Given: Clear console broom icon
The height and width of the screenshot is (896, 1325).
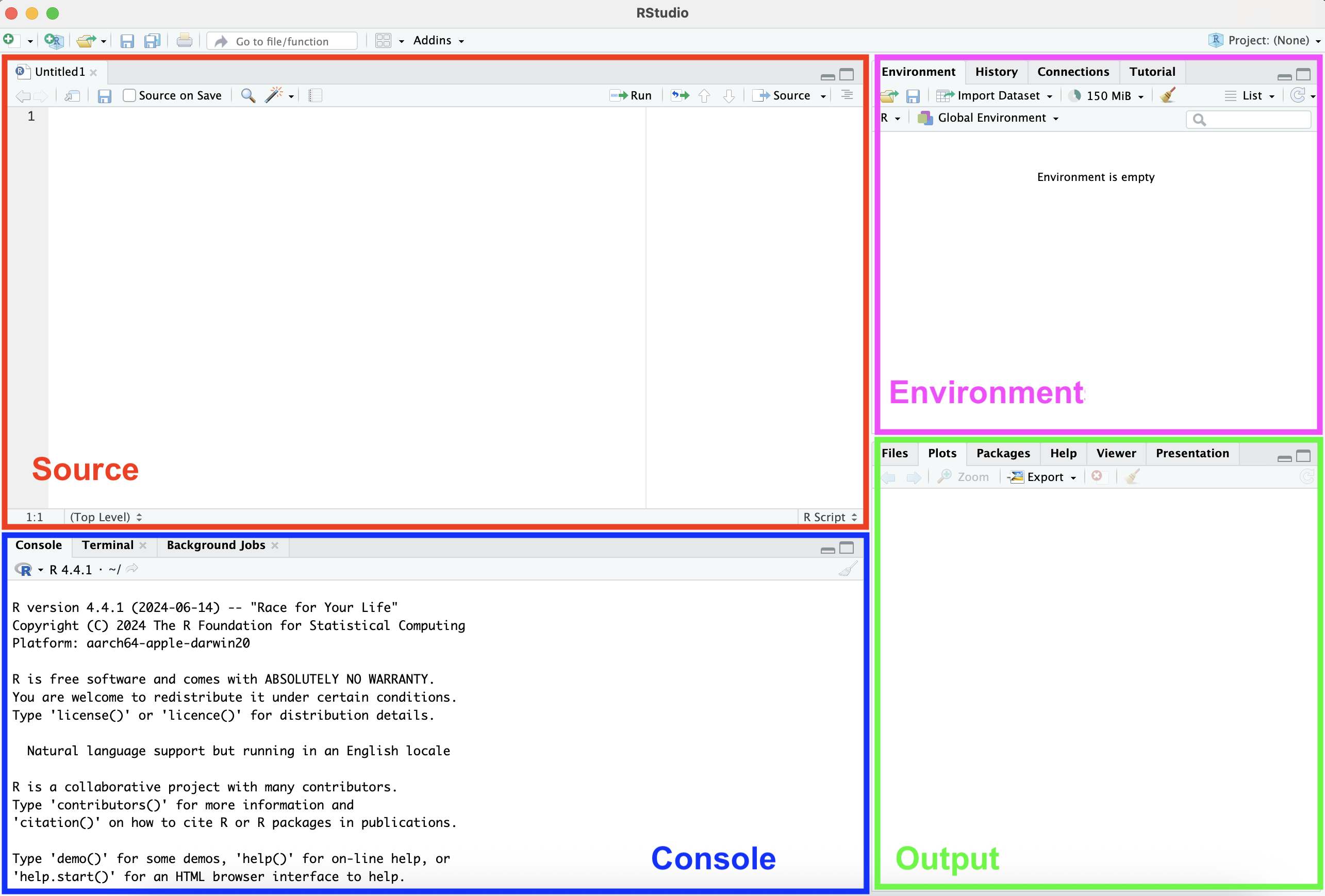Looking at the screenshot, I should click(x=848, y=569).
